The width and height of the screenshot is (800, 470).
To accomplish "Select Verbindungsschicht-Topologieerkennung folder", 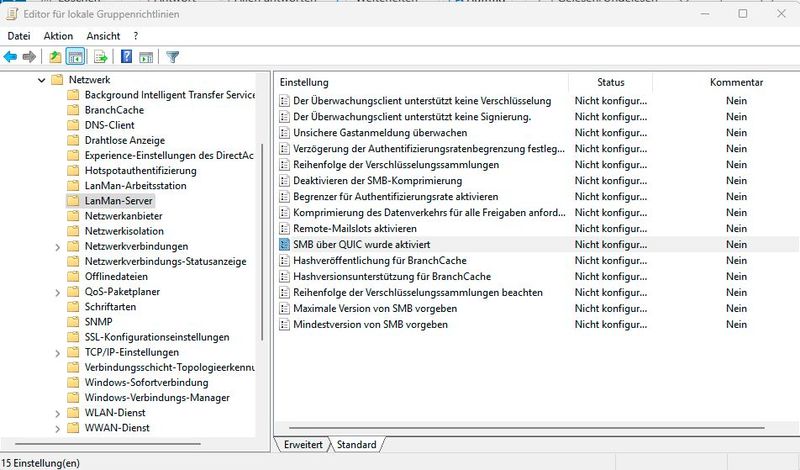I will [169, 367].
